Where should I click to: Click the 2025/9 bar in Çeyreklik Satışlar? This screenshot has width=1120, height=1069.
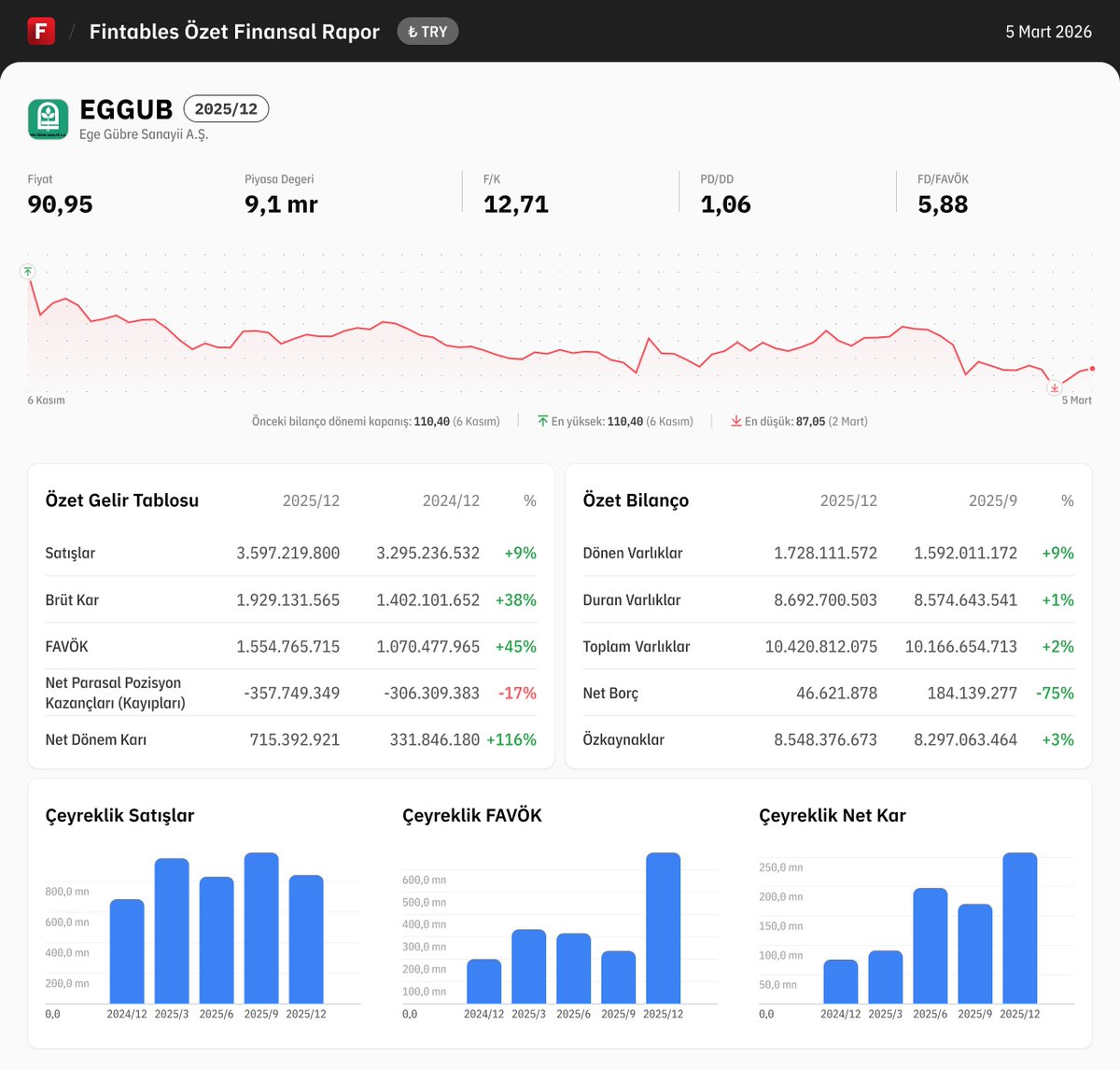[261, 928]
